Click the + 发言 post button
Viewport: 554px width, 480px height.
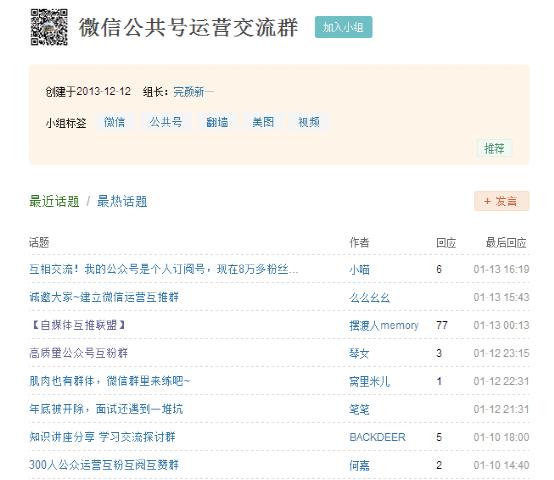tap(501, 201)
